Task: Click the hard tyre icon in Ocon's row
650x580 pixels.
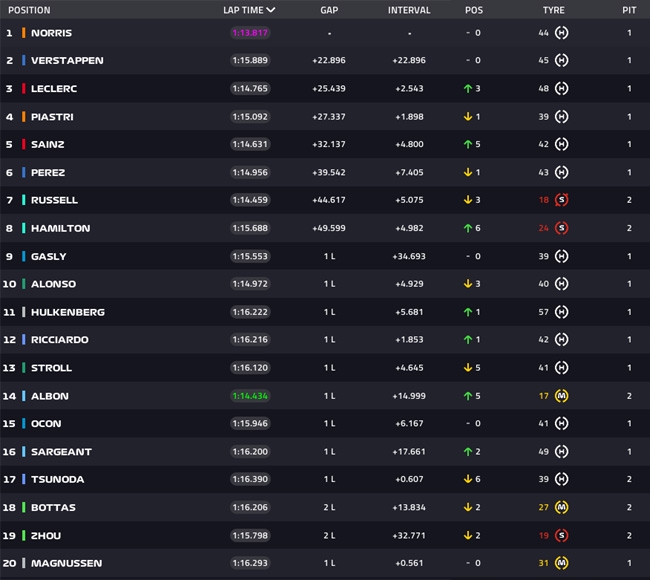Action: (x=561, y=423)
